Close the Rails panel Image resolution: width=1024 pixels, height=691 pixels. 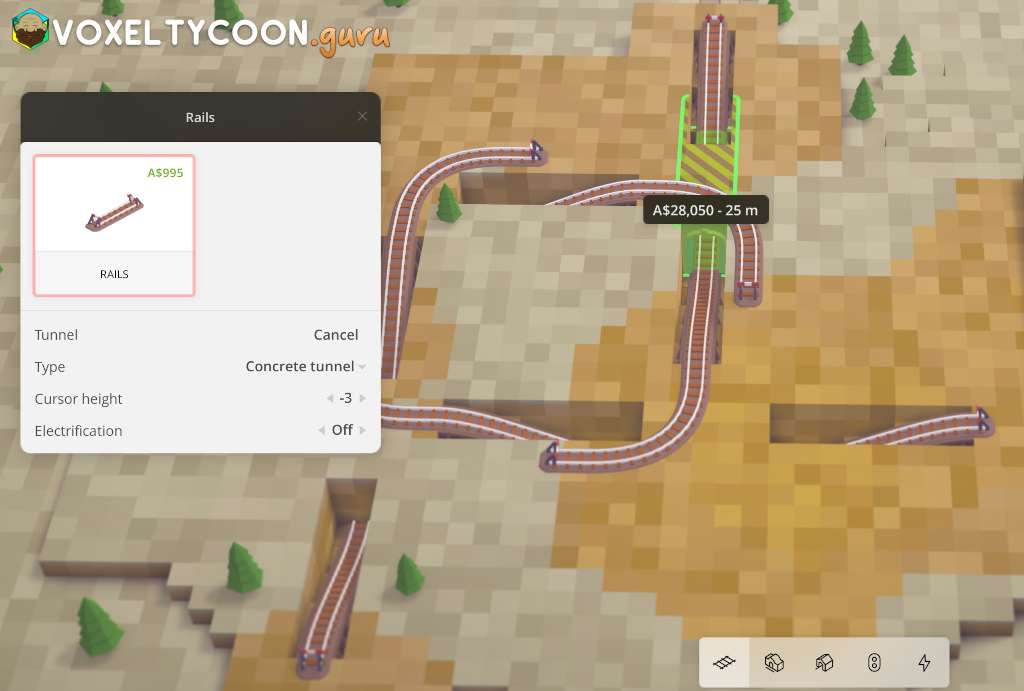[362, 117]
